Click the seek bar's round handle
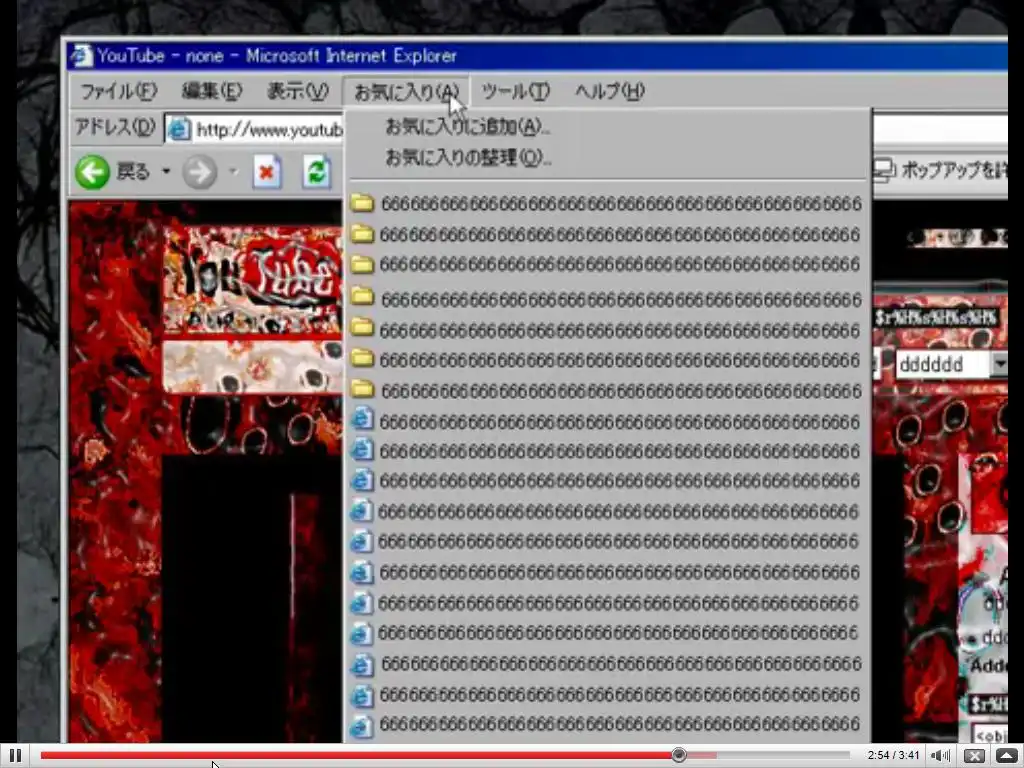The image size is (1024, 768). click(x=679, y=755)
